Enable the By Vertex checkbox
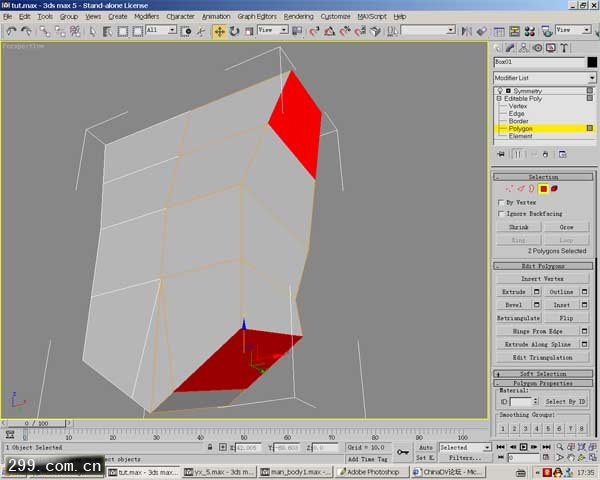 (x=501, y=202)
